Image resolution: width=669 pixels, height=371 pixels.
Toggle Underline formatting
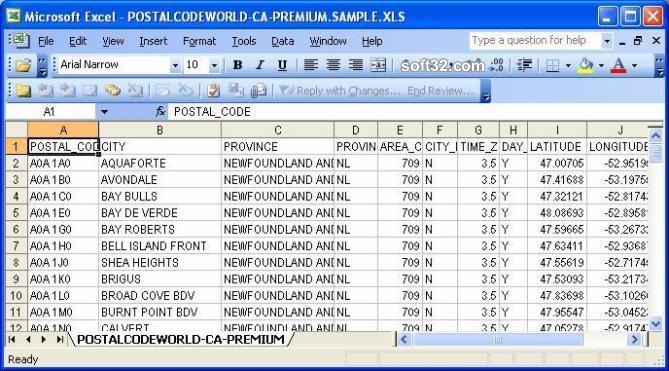click(x=282, y=65)
